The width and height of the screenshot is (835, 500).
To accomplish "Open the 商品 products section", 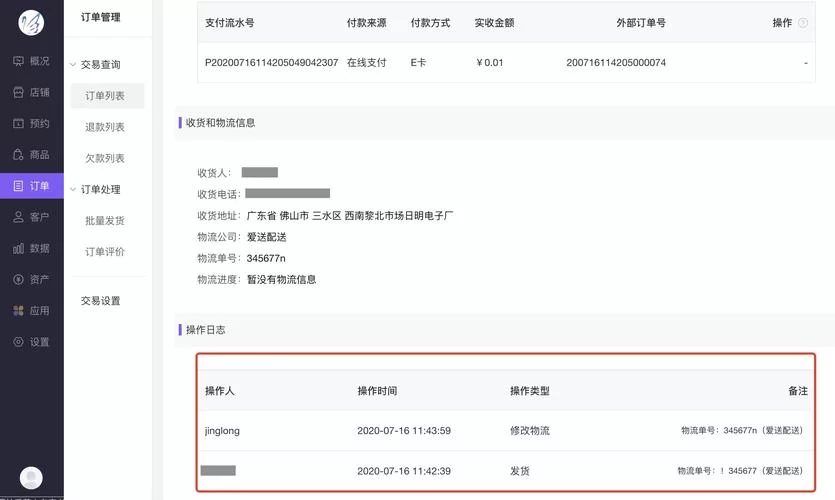I will 31,155.
